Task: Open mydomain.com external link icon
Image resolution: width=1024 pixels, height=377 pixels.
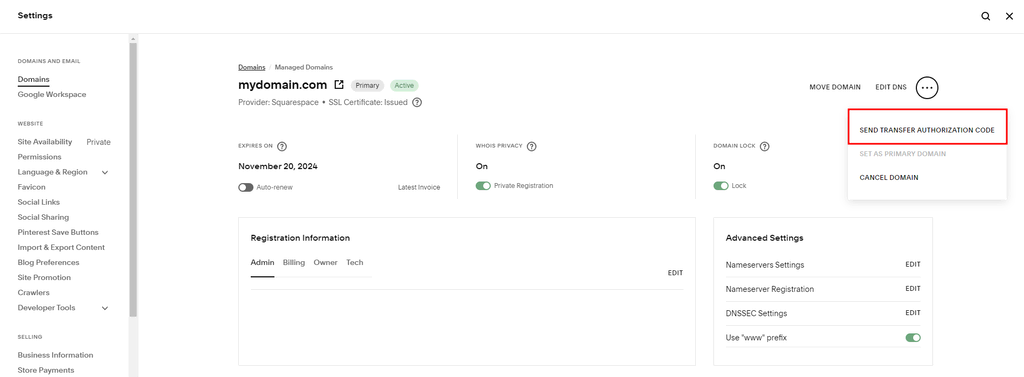Action: [339, 85]
